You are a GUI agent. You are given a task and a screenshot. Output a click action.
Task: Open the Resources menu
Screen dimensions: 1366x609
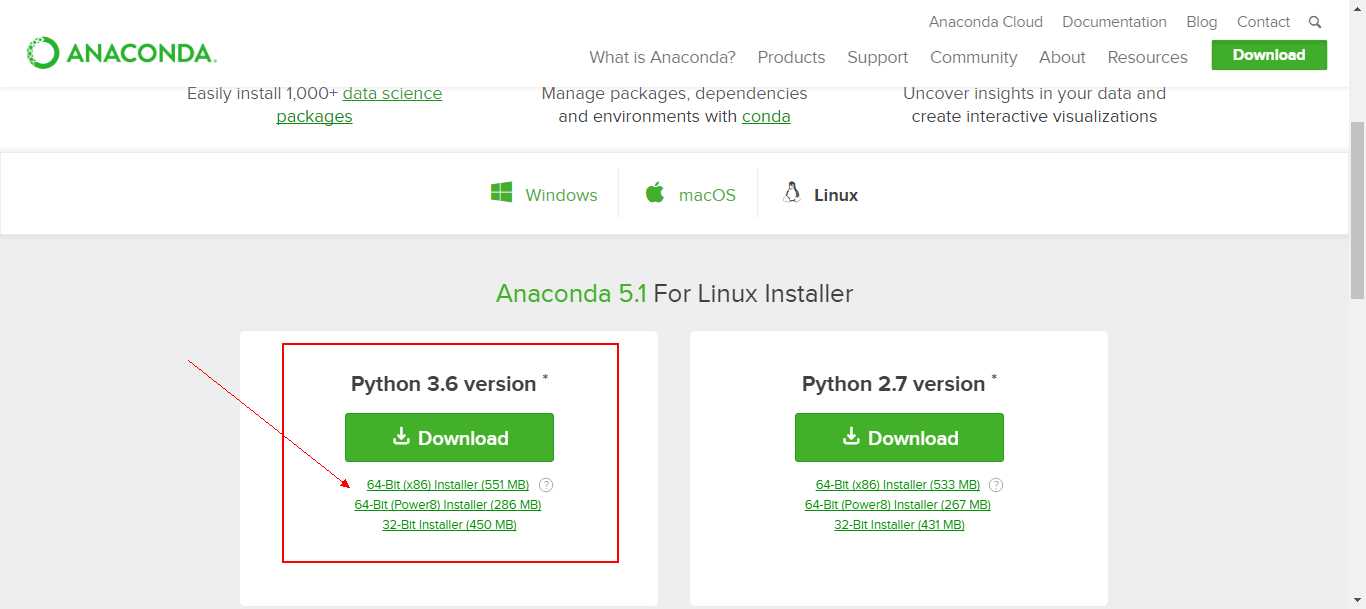(x=1147, y=57)
